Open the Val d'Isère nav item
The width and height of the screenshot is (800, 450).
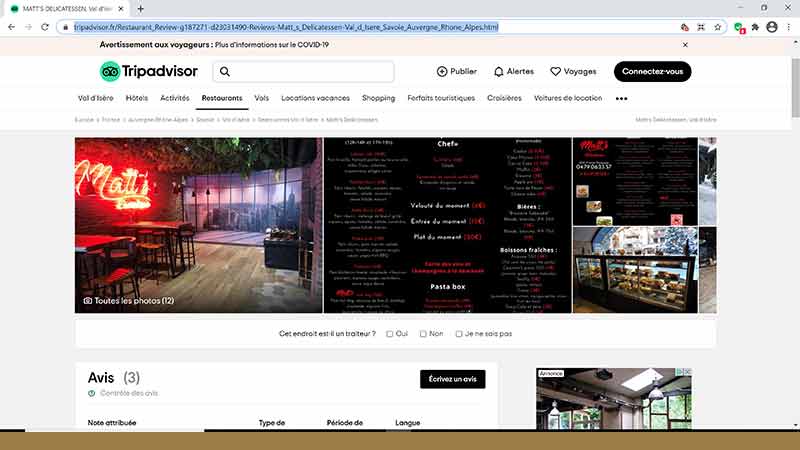click(x=95, y=98)
